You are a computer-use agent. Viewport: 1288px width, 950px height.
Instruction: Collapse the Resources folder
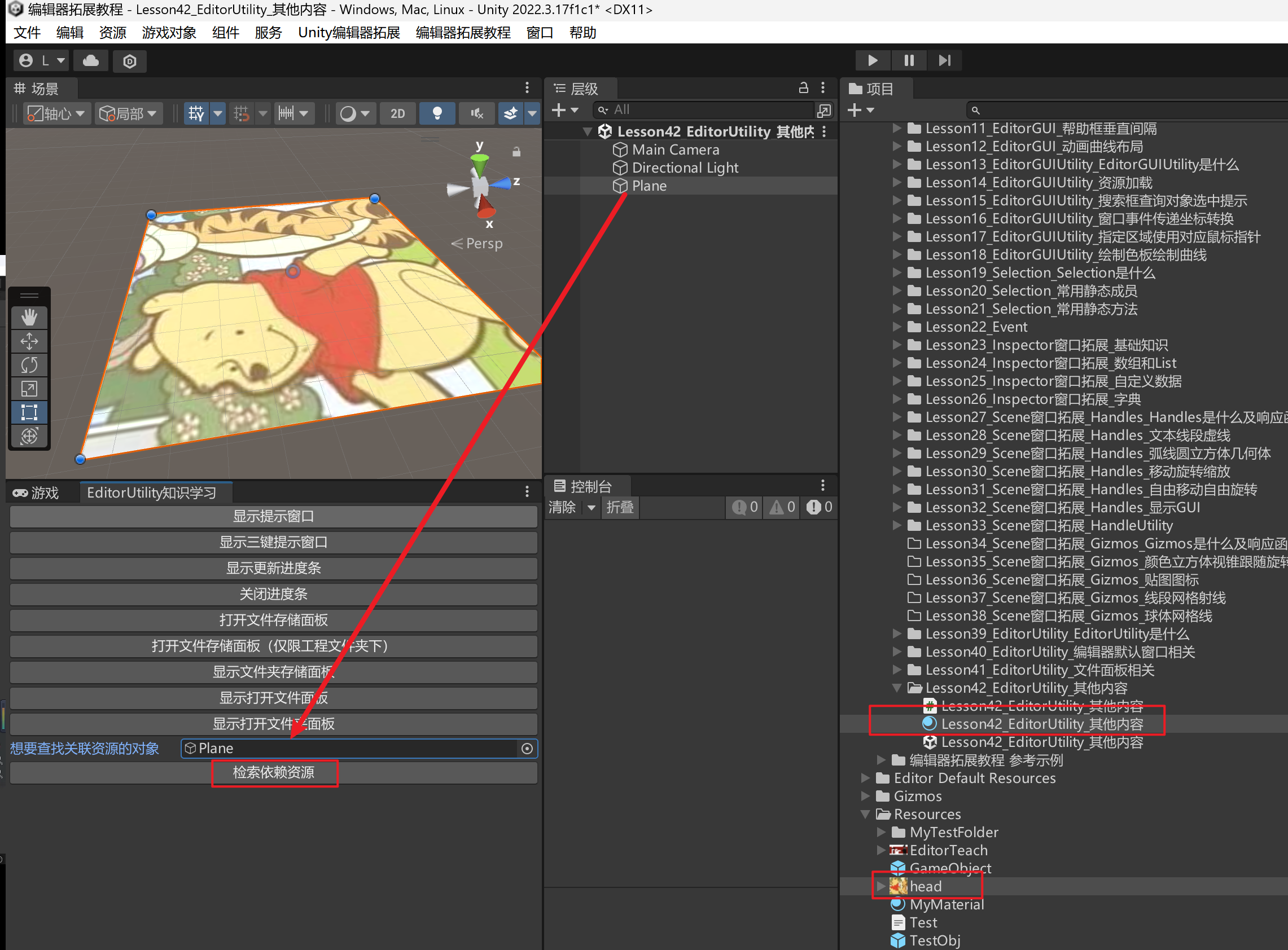pos(865,814)
